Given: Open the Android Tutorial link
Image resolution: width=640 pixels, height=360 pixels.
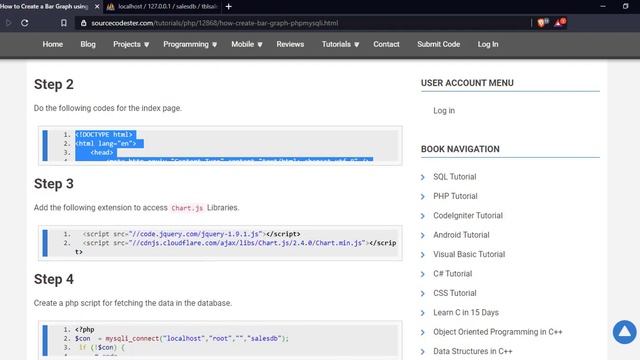Looking at the screenshot, I should 461,235.
